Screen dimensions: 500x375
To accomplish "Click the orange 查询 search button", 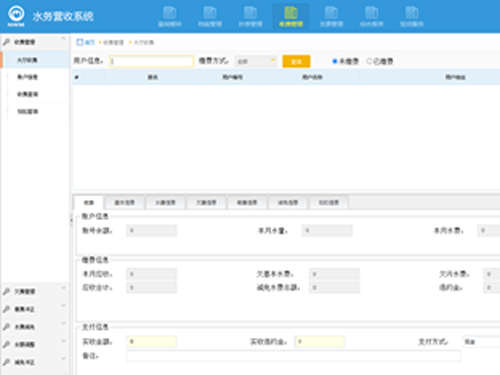I will tap(296, 61).
